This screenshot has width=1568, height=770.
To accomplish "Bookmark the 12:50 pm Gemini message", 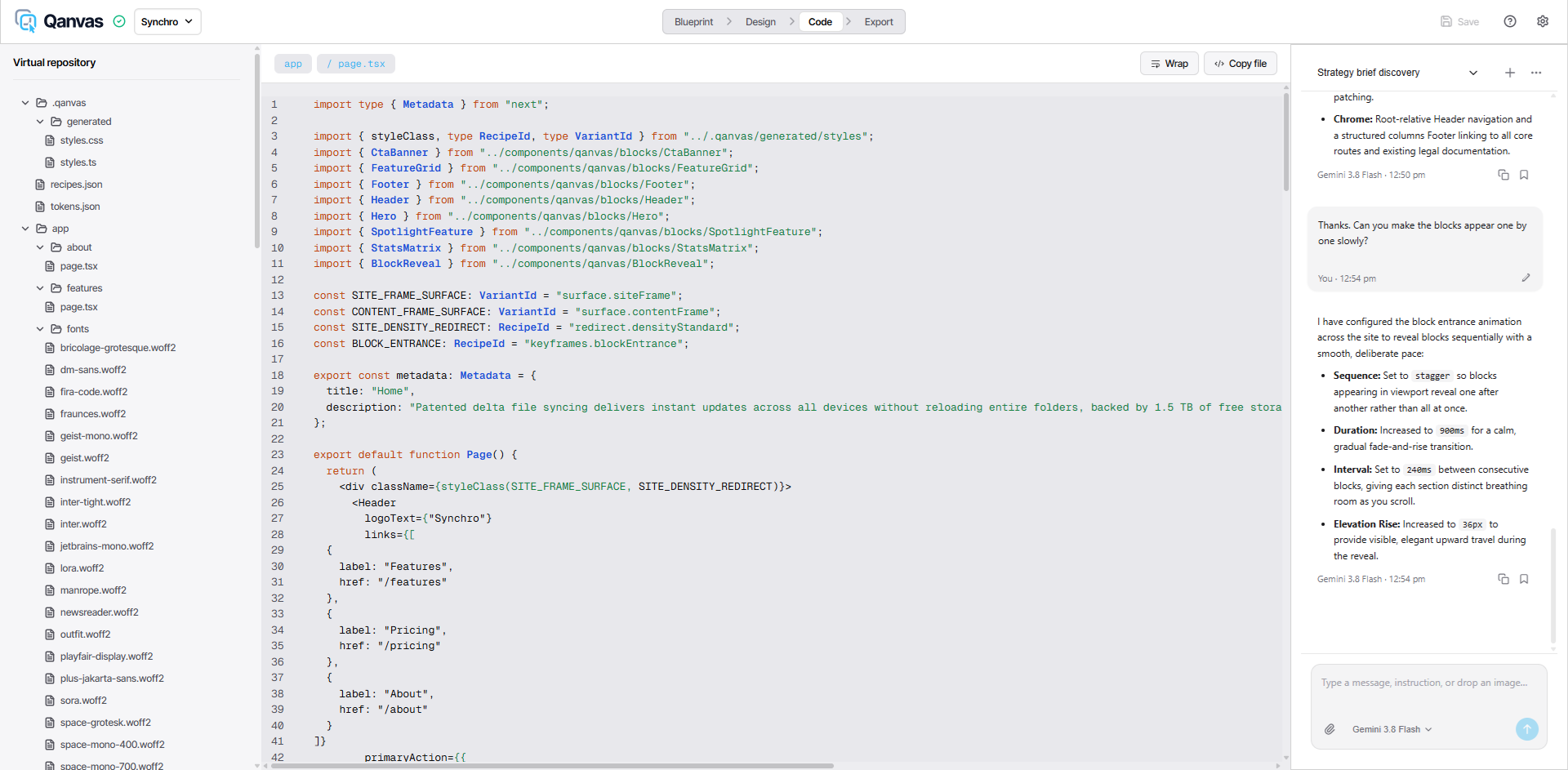I will 1524,175.
